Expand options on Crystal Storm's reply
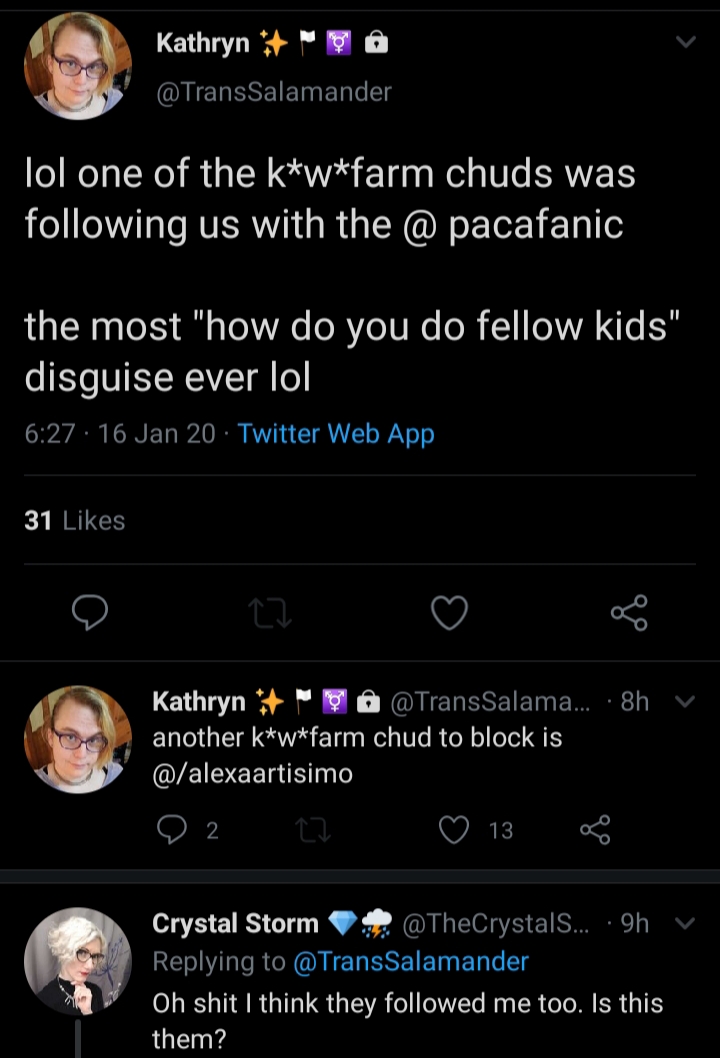 coord(685,923)
